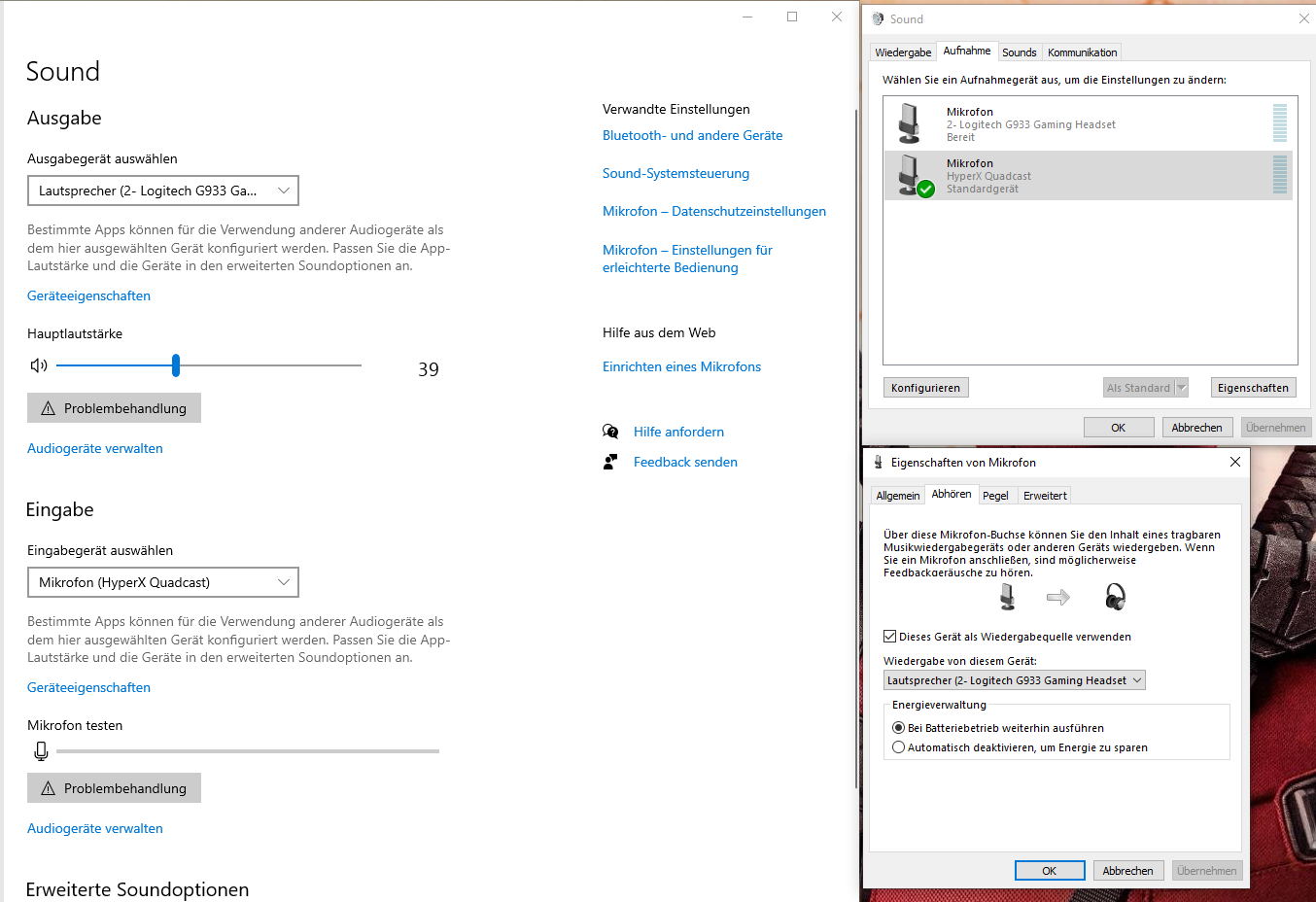Click the level meter of Logitech G933 Mikrofon
This screenshot has height=902, width=1316.
pyautogui.click(x=1280, y=123)
